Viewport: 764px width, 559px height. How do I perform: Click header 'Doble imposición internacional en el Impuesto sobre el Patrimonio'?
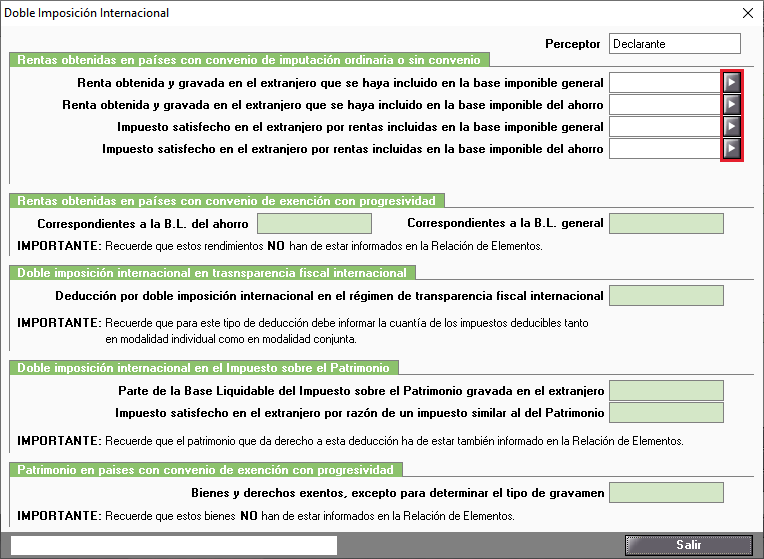[x=204, y=368]
